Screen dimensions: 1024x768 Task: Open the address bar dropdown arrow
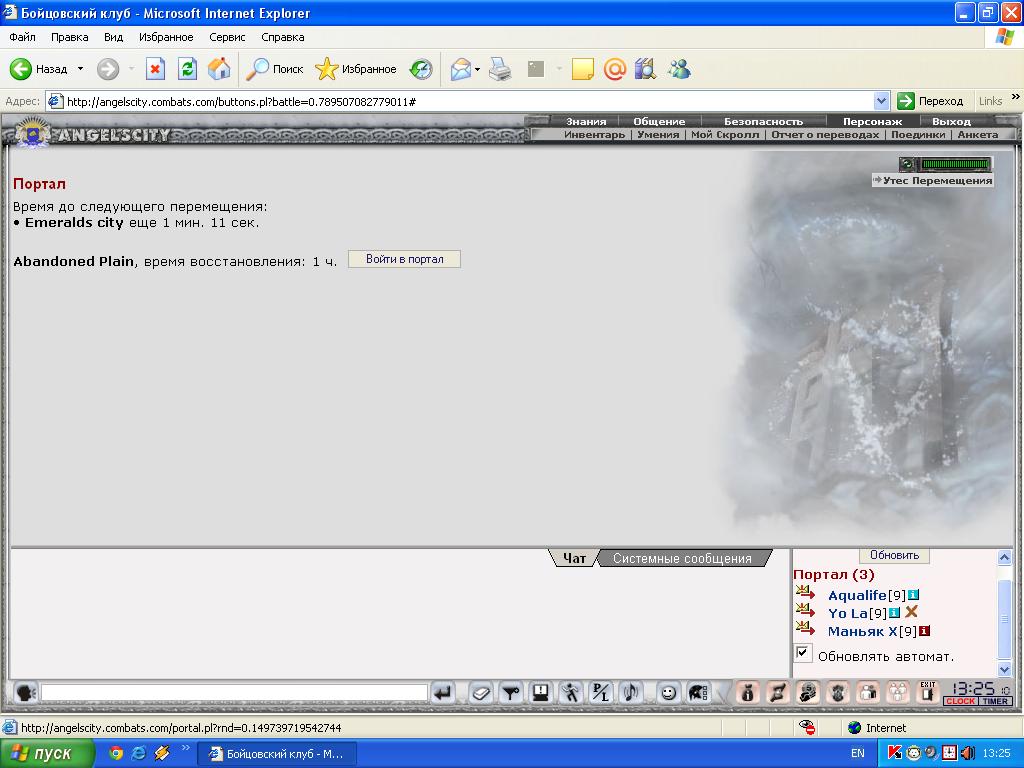(x=881, y=101)
